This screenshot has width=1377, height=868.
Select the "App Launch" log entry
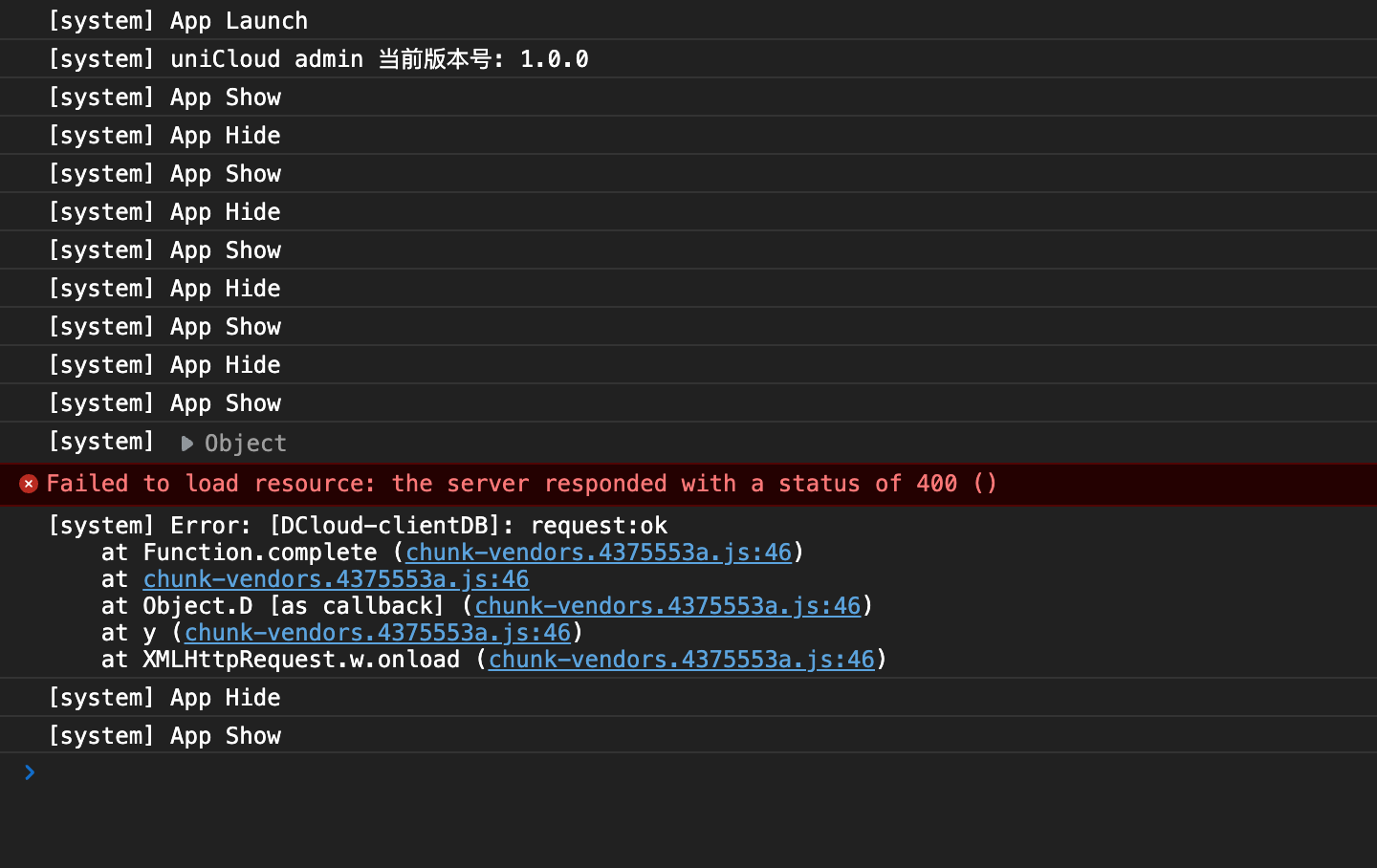coord(178,20)
